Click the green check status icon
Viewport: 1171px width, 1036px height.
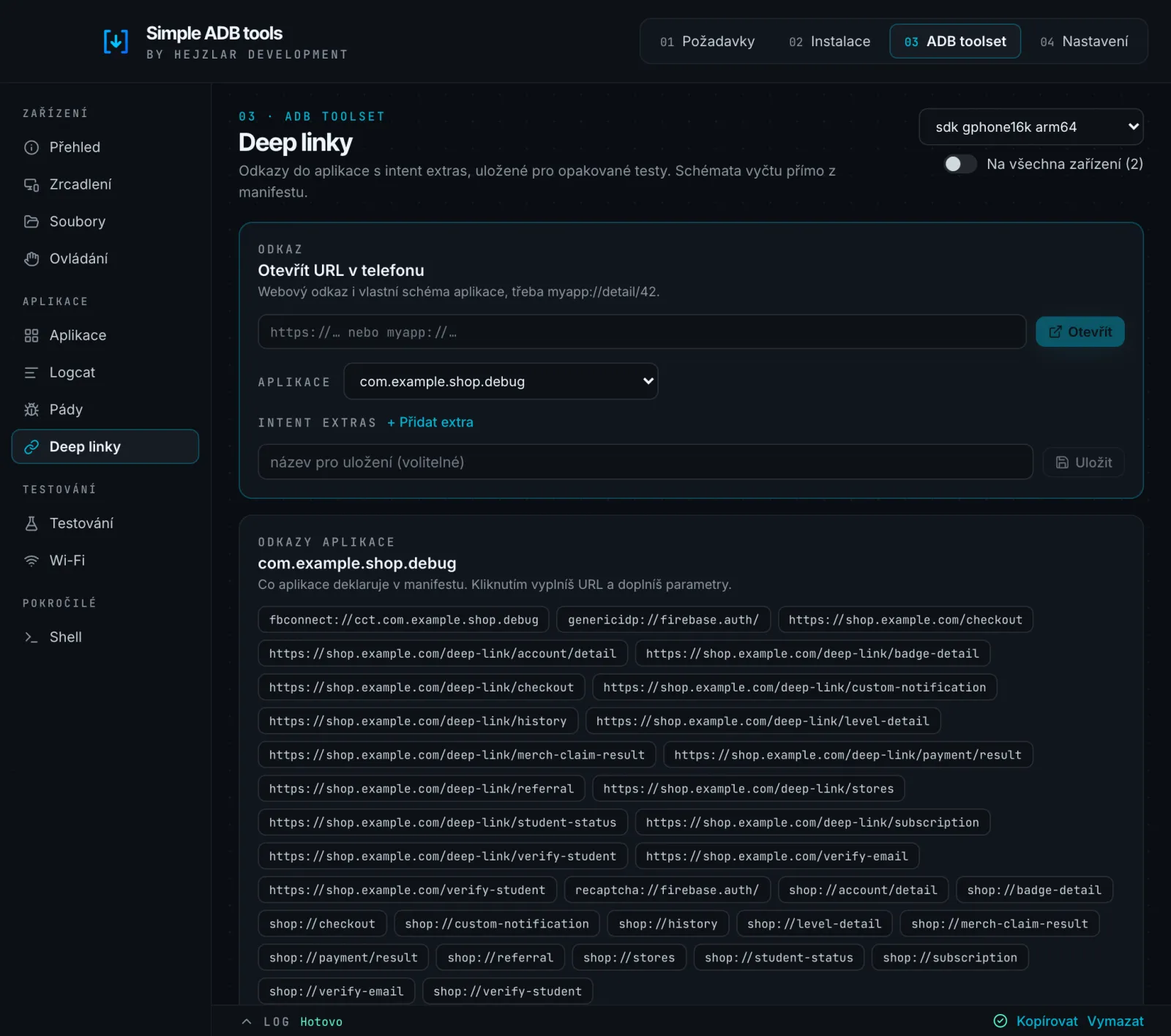pos(1000,1021)
